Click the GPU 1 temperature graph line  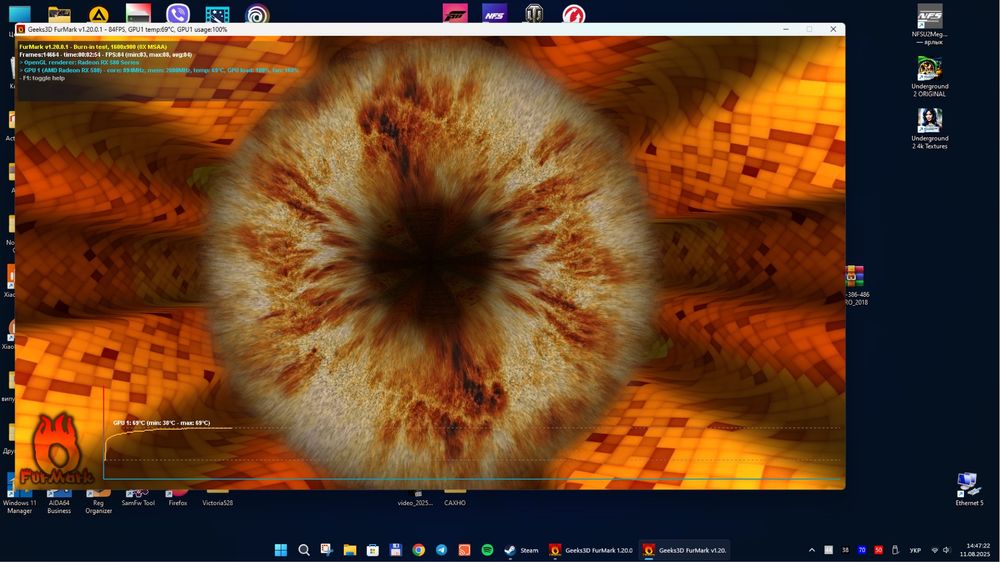(169, 430)
